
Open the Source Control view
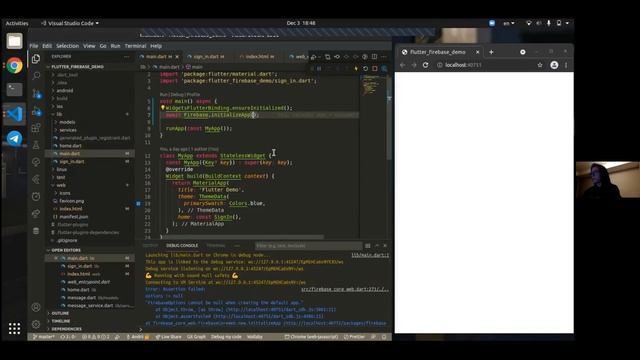(36, 93)
